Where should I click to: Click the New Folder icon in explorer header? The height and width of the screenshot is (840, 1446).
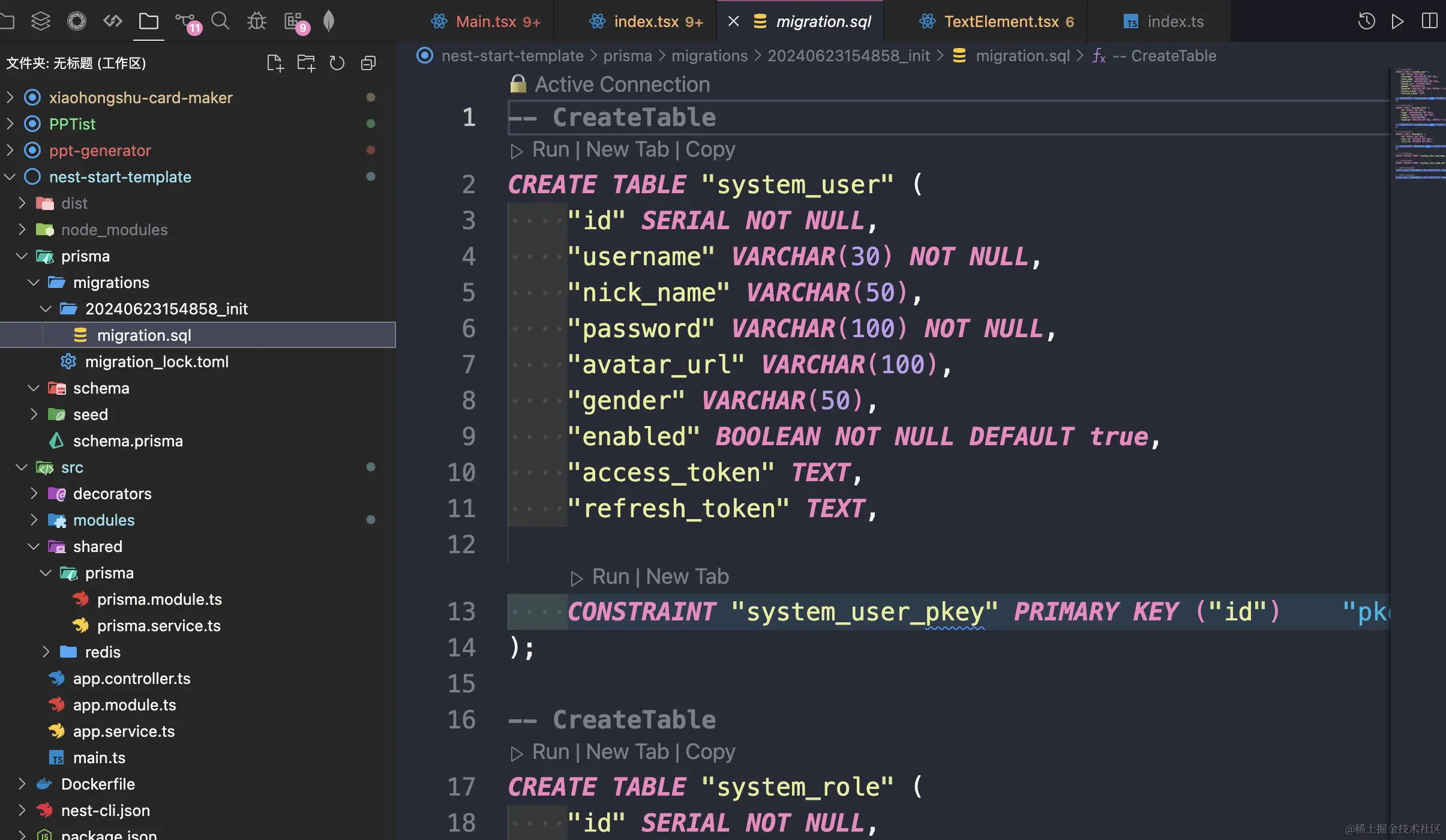306,63
